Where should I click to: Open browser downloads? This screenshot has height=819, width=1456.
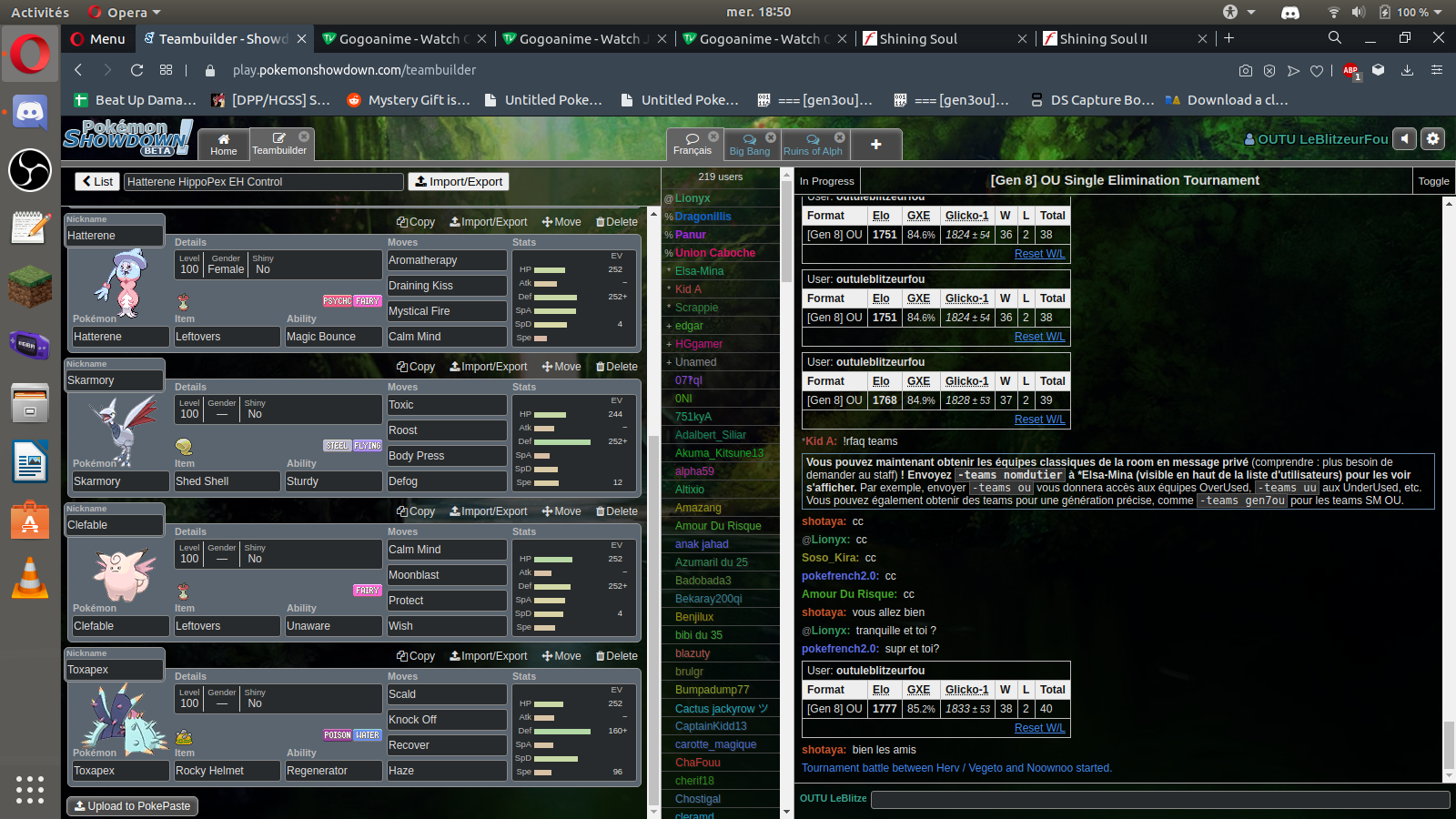point(1407,70)
